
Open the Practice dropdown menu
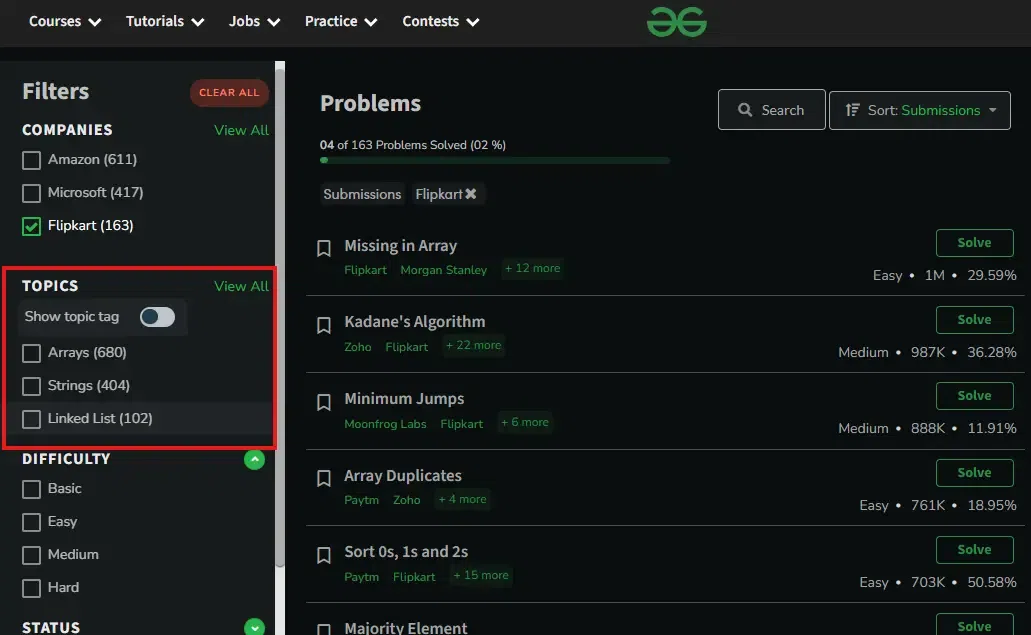(x=341, y=21)
